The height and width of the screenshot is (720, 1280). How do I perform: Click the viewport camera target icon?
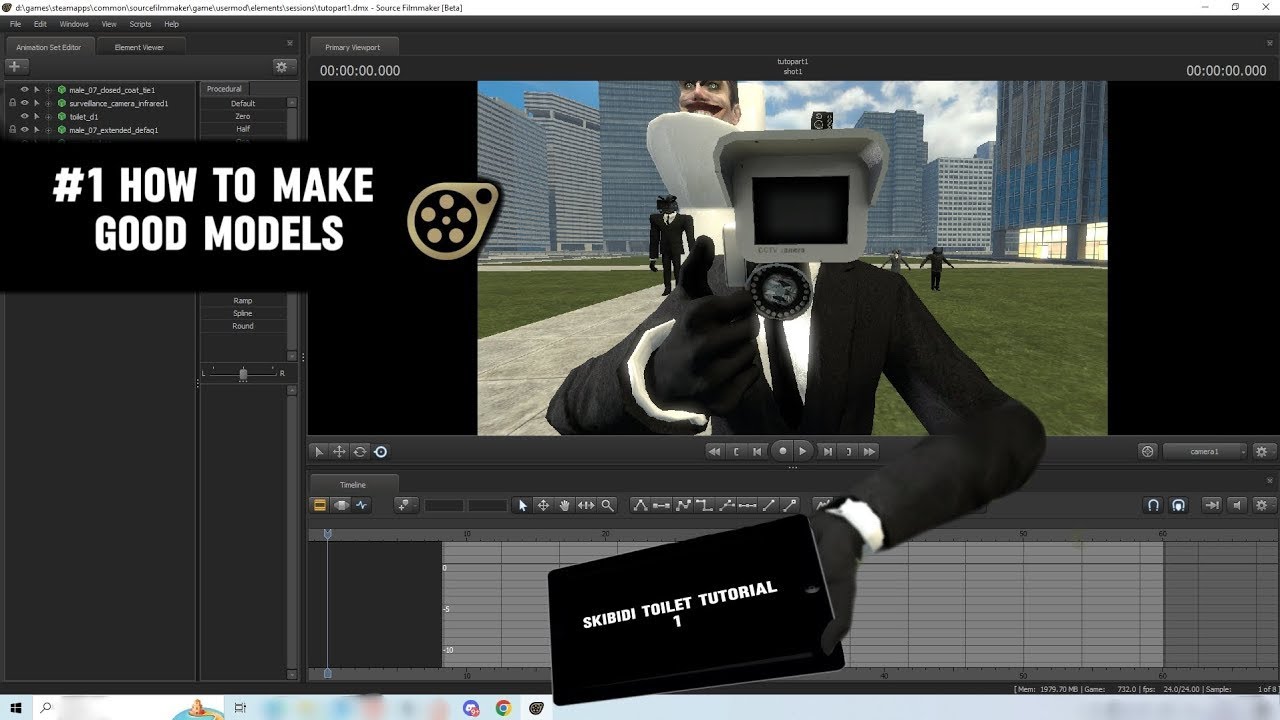[1147, 452]
